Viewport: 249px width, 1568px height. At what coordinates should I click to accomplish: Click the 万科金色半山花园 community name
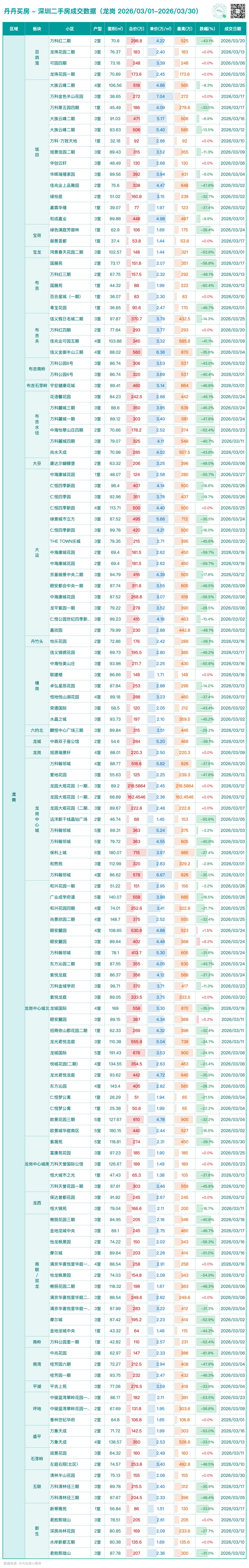point(67,96)
